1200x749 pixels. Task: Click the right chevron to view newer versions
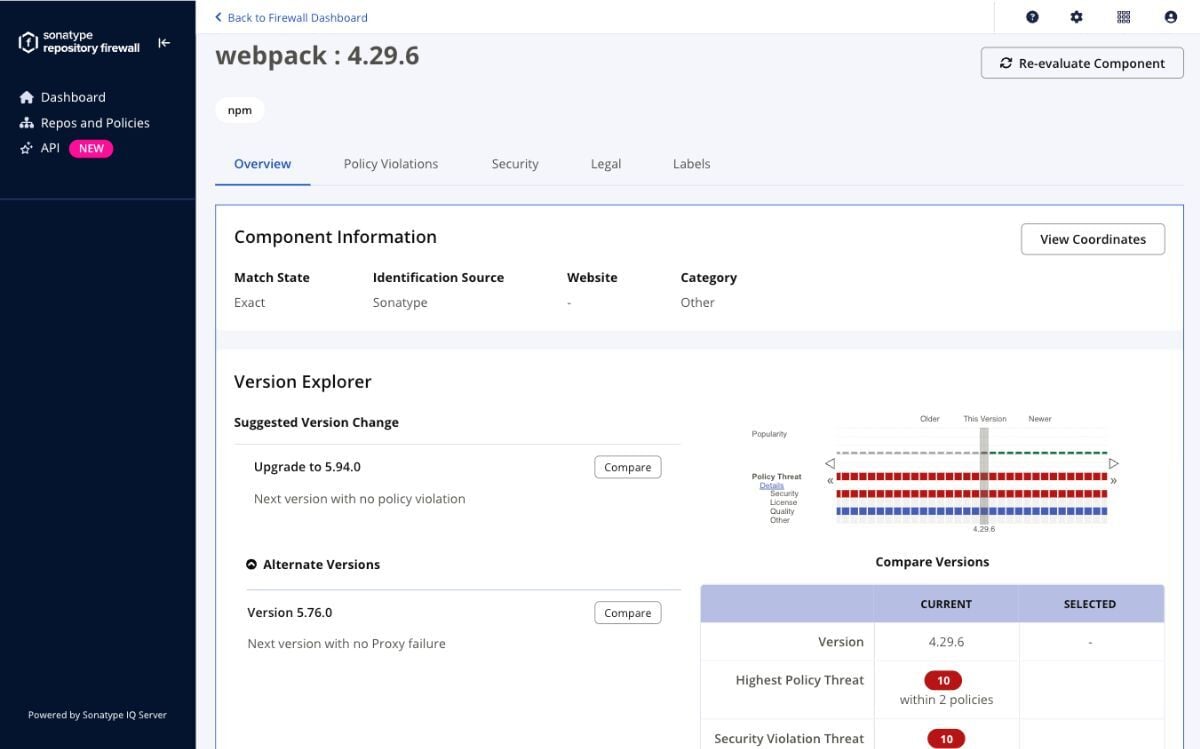(x=1113, y=463)
